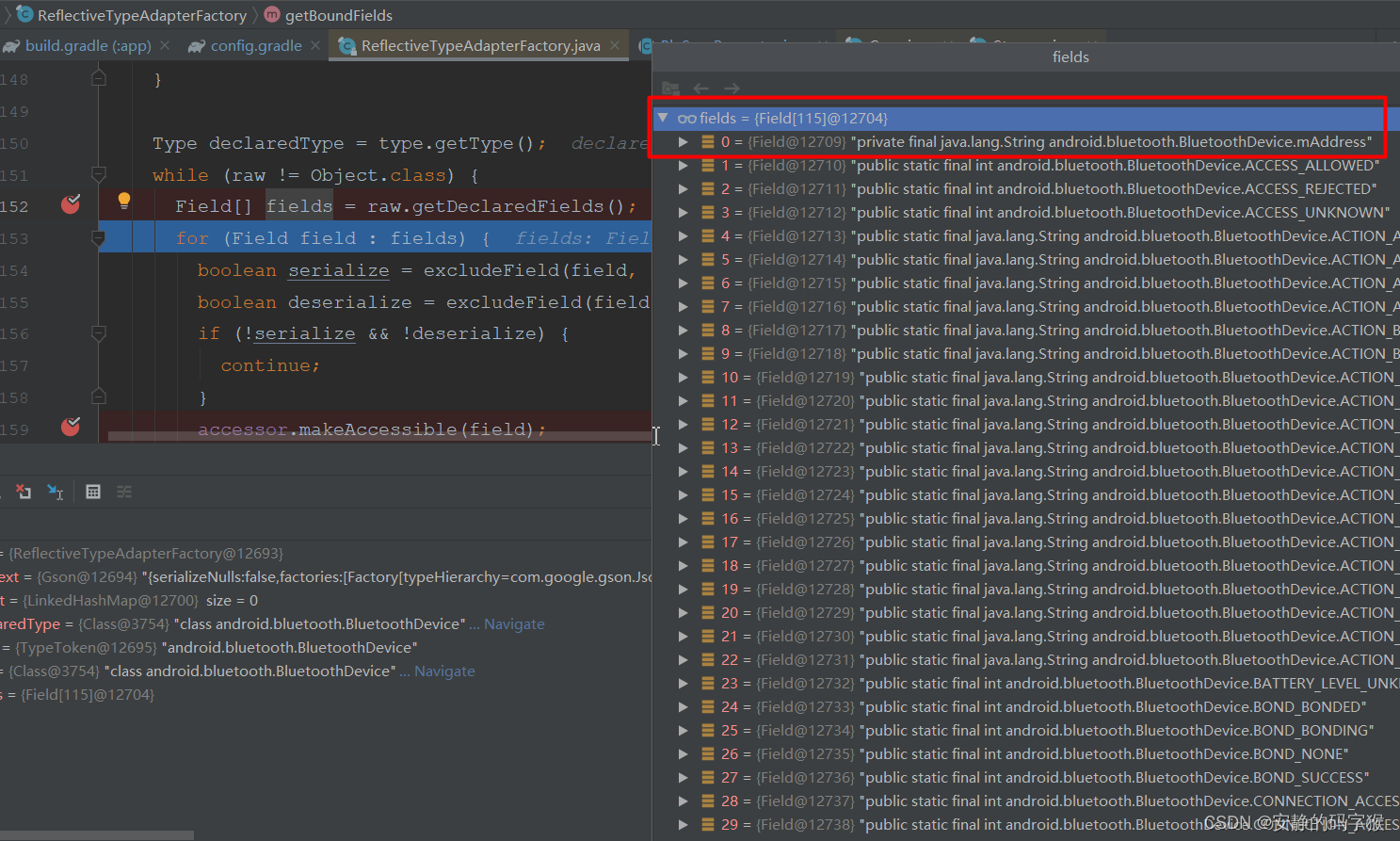Click the fields popup title bar
This screenshot has width=1400, height=841.
click(1026, 57)
